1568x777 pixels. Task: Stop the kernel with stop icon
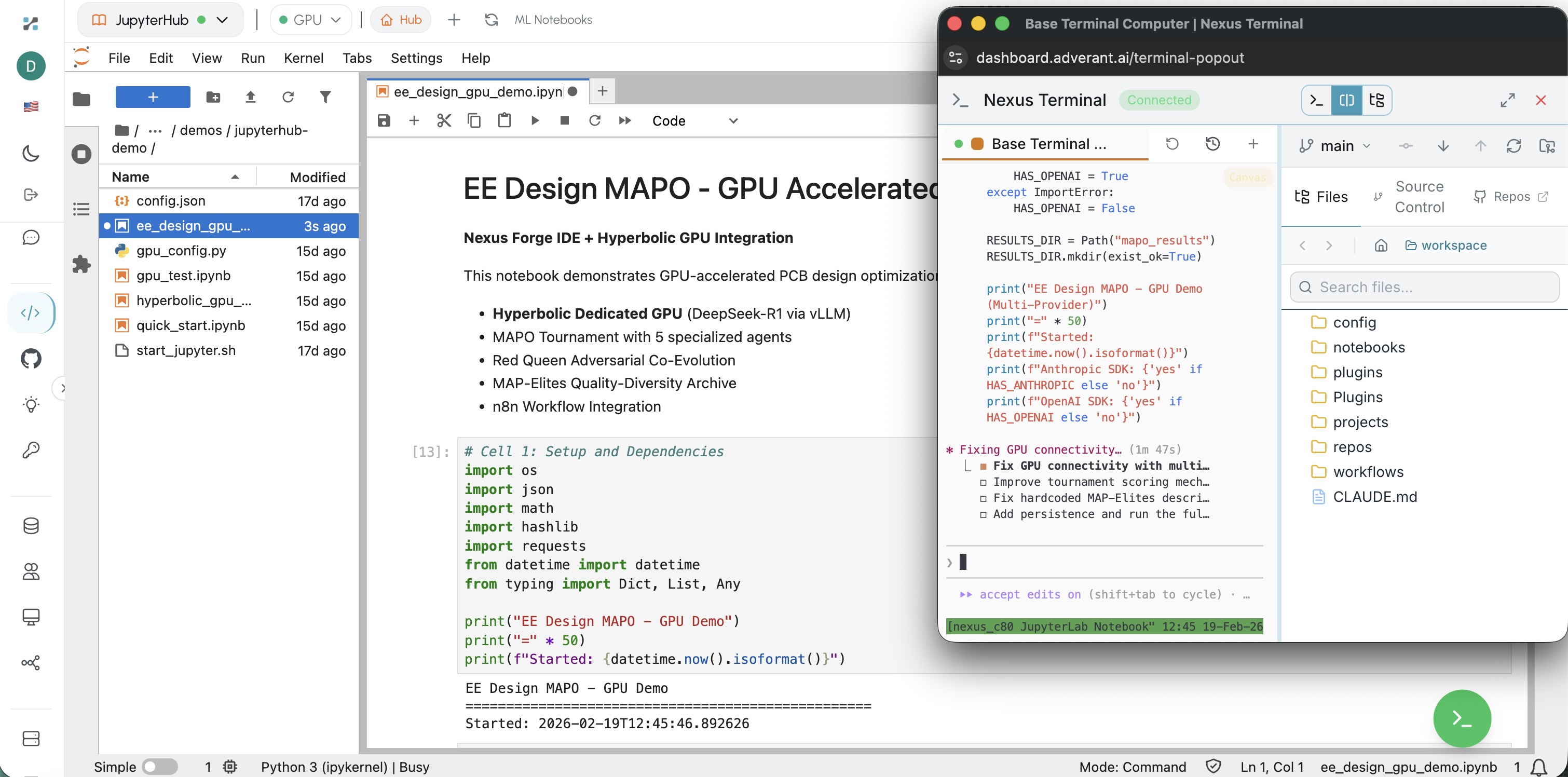564,120
